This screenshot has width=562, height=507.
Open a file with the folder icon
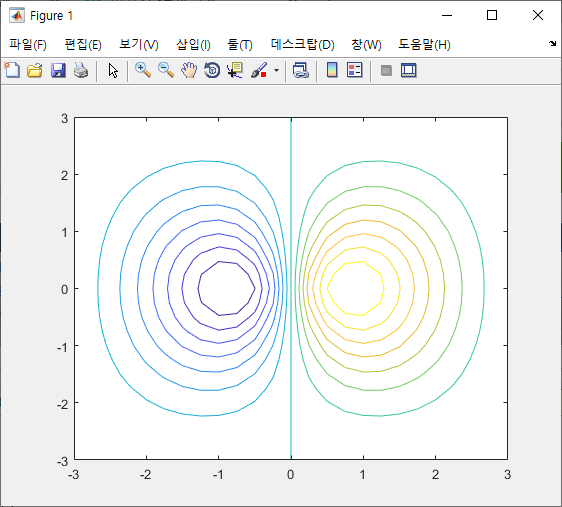35,70
